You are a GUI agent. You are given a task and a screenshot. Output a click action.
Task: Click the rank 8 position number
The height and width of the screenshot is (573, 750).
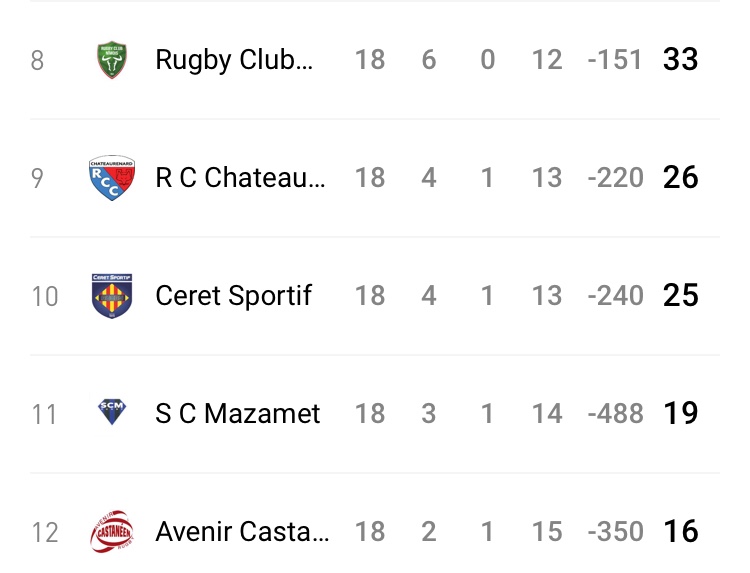click(37, 61)
